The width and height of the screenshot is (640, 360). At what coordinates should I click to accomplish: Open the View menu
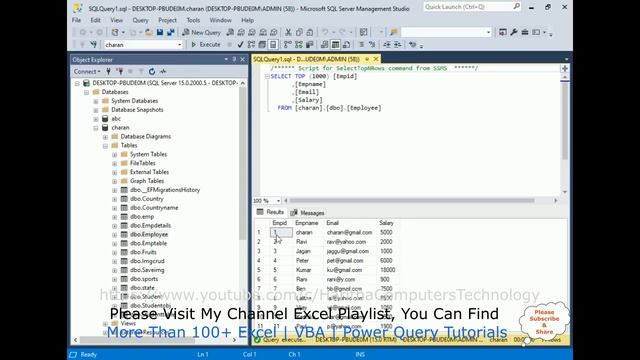pyautogui.click(x=116, y=20)
